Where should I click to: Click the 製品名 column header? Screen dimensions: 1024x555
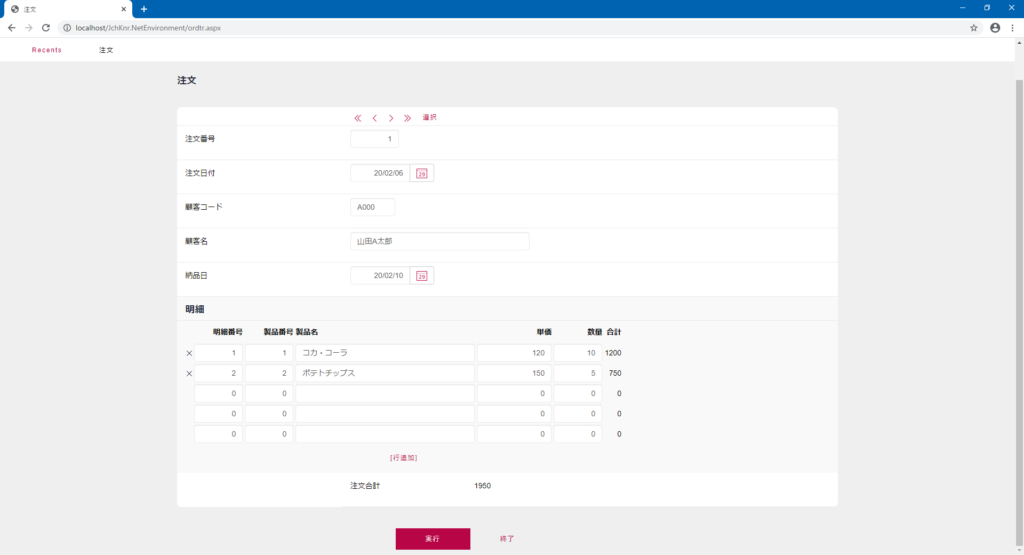pyautogui.click(x=307, y=332)
